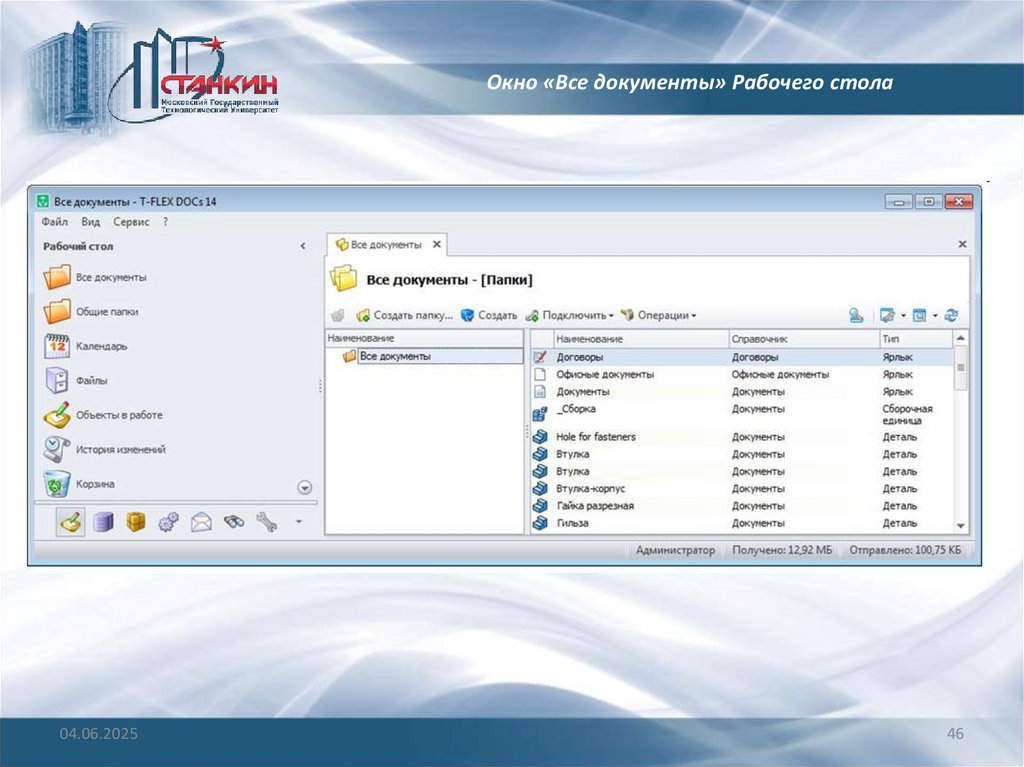The height and width of the screenshot is (767, 1024).
Task: Open История изменений in sidebar
Action: pyautogui.click(x=57, y=449)
